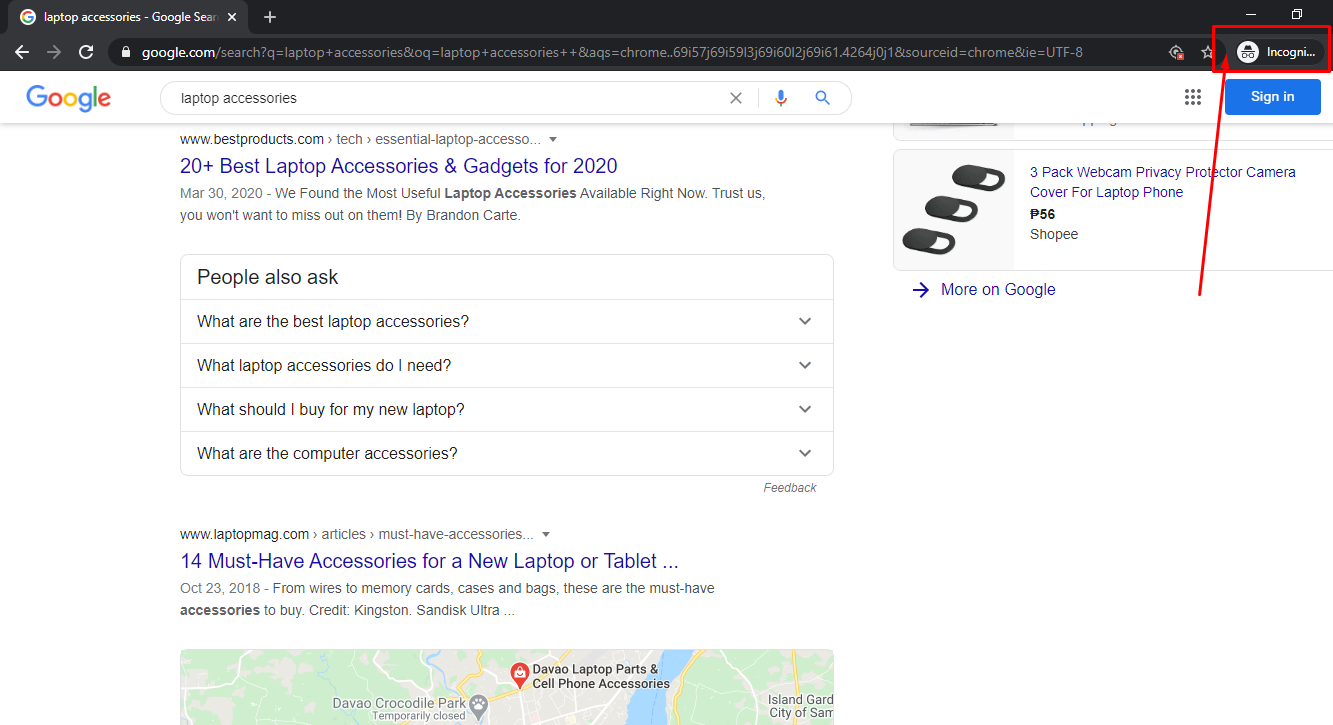
Task: Open the Incognito profile indicator
Action: point(1278,52)
